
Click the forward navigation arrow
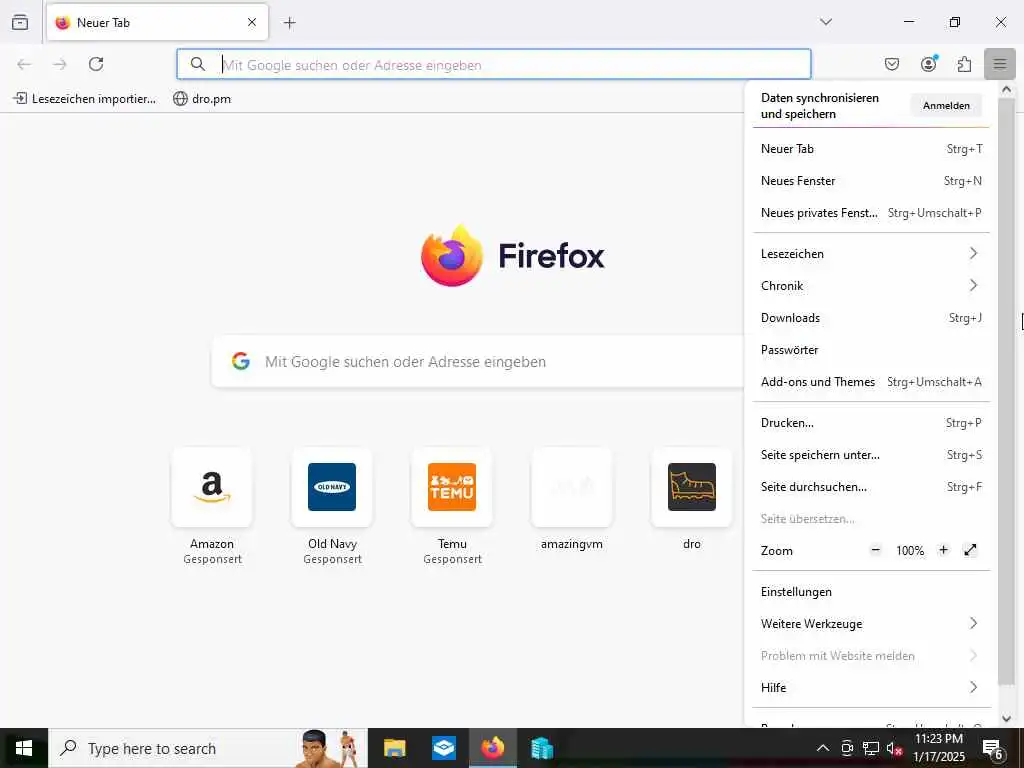click(x=60, y=64)
